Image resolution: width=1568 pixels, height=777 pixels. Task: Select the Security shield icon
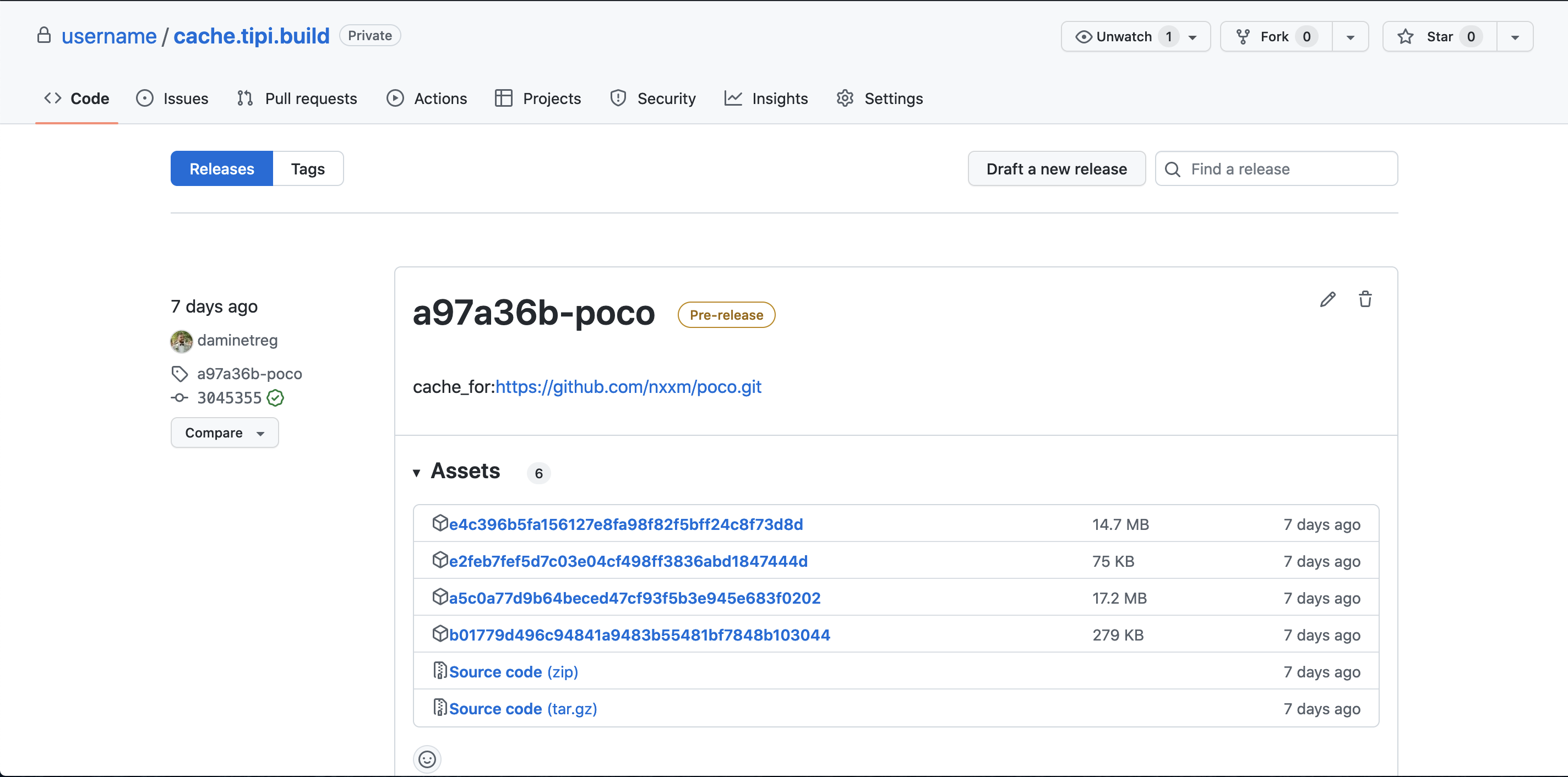click(618, 98)
